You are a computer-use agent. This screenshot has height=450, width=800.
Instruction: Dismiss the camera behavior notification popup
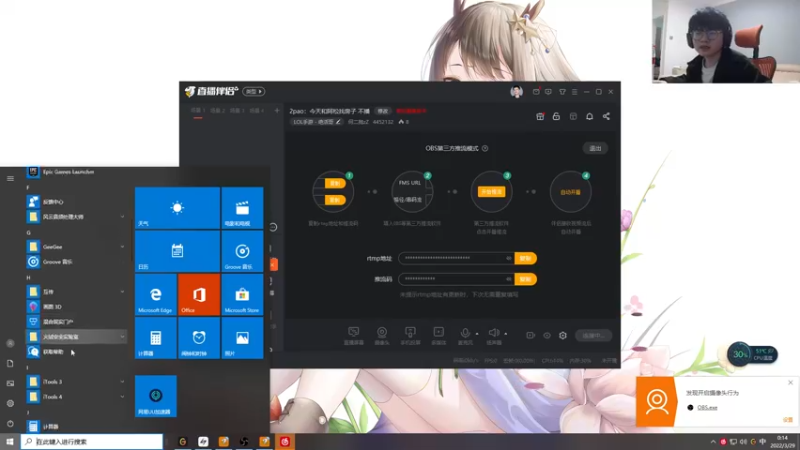tap(790, 383)
